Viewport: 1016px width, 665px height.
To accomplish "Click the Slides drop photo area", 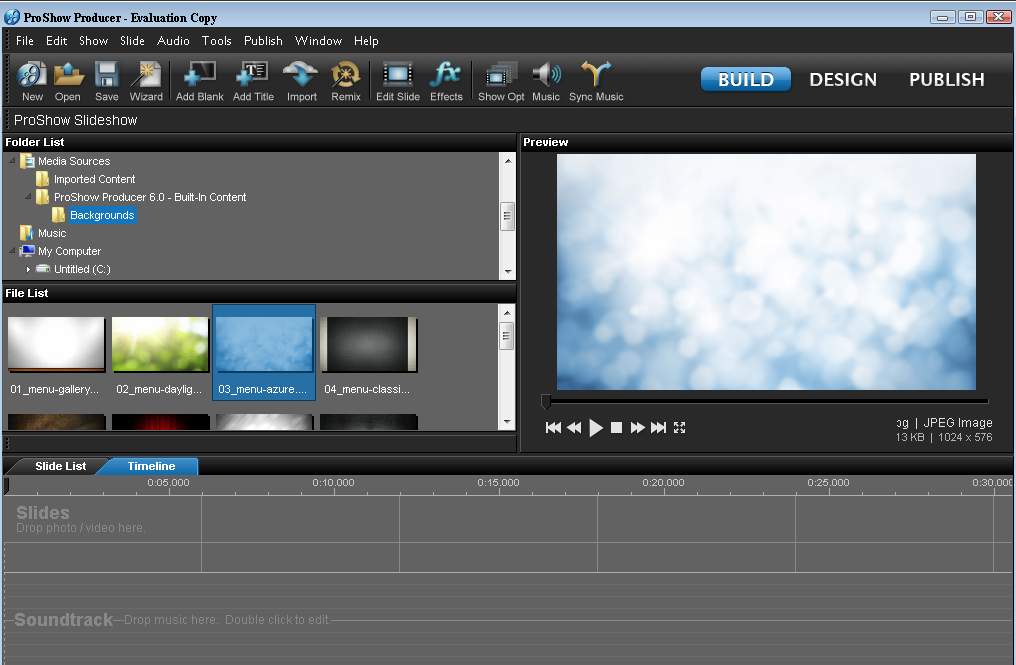I will click(x=80, y=519).
